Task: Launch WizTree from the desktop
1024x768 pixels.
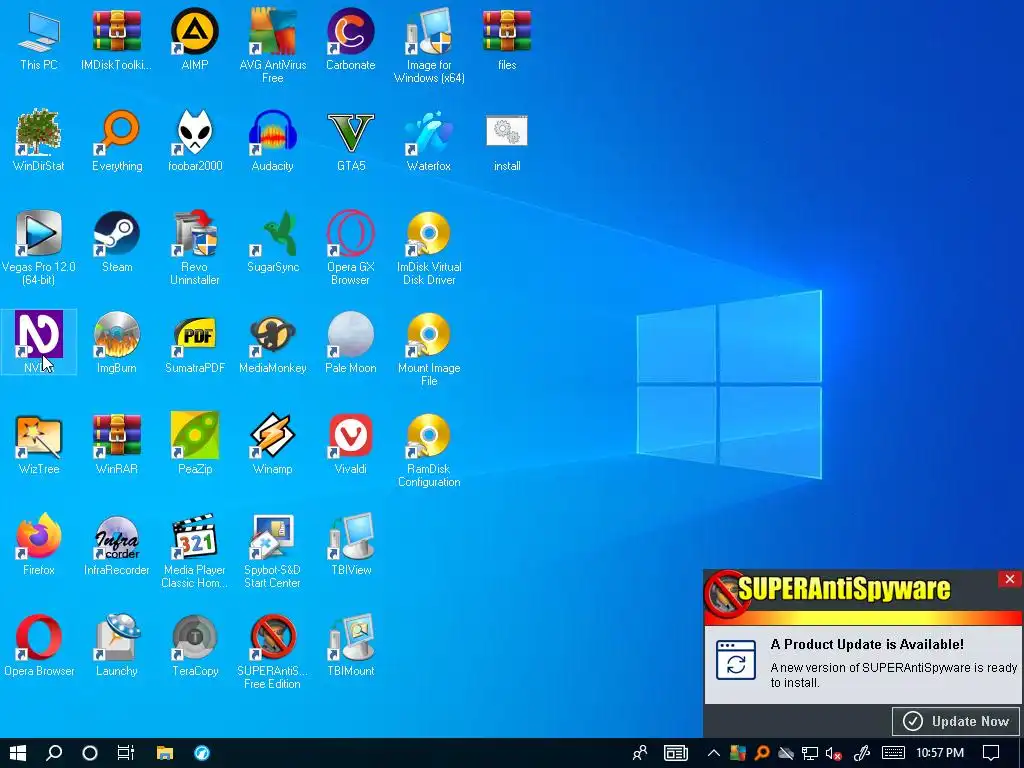Action: point(39,443)
